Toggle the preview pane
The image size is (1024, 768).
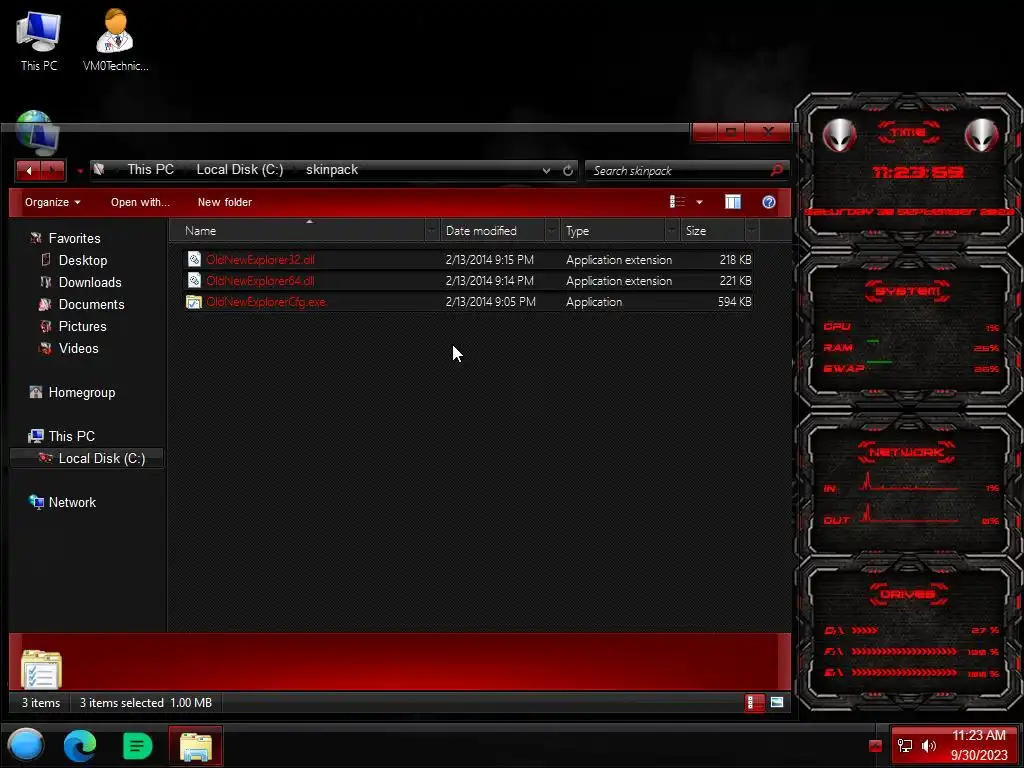[x=733, y=202]
